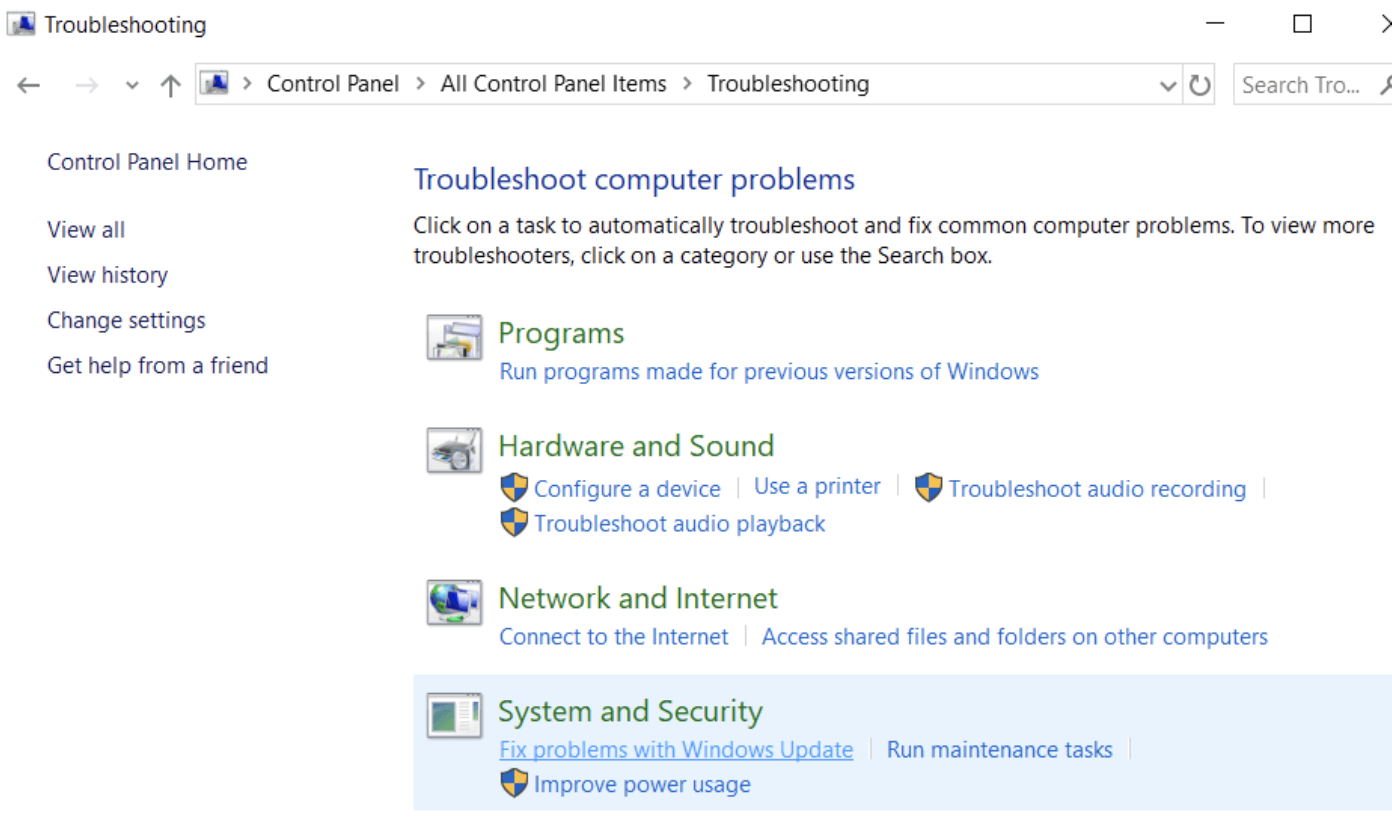Expand chevron after Control Panel breadcrumb
The width and height of the screenshot is (1392, 824).
420,84
